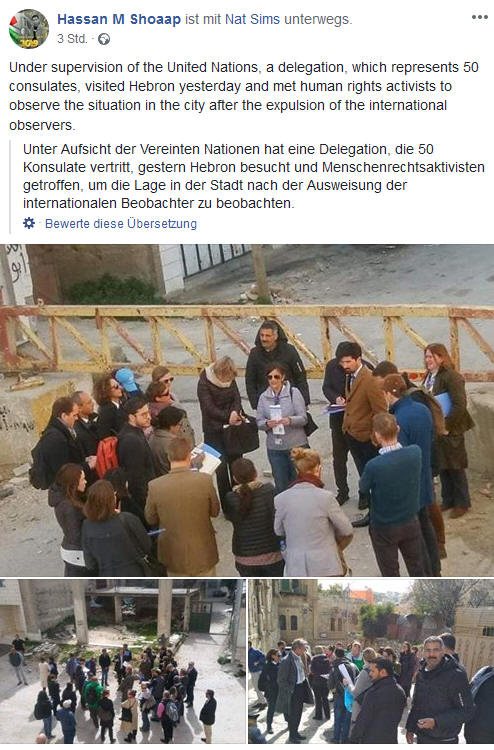Open Hassan M Shoaap's profile picture
The height and width of the screenshot is (750, 494).
(29, 29)
